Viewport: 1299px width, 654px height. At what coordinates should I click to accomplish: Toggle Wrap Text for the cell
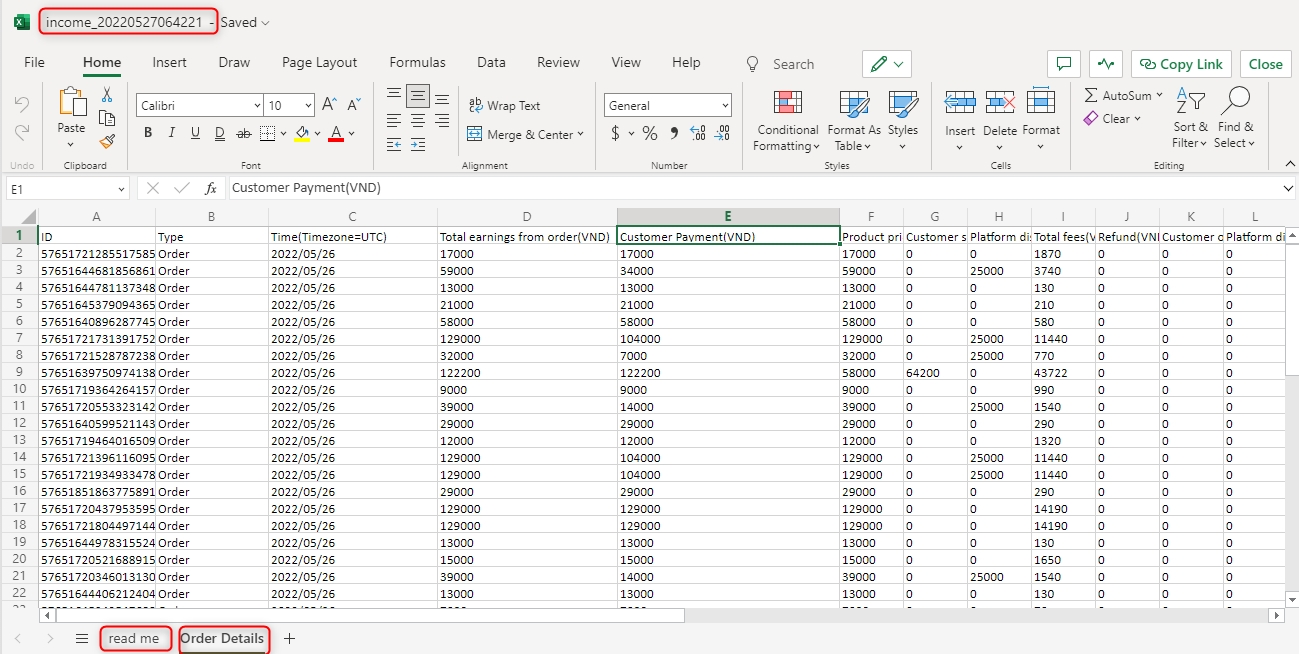[x=504, y=106]
